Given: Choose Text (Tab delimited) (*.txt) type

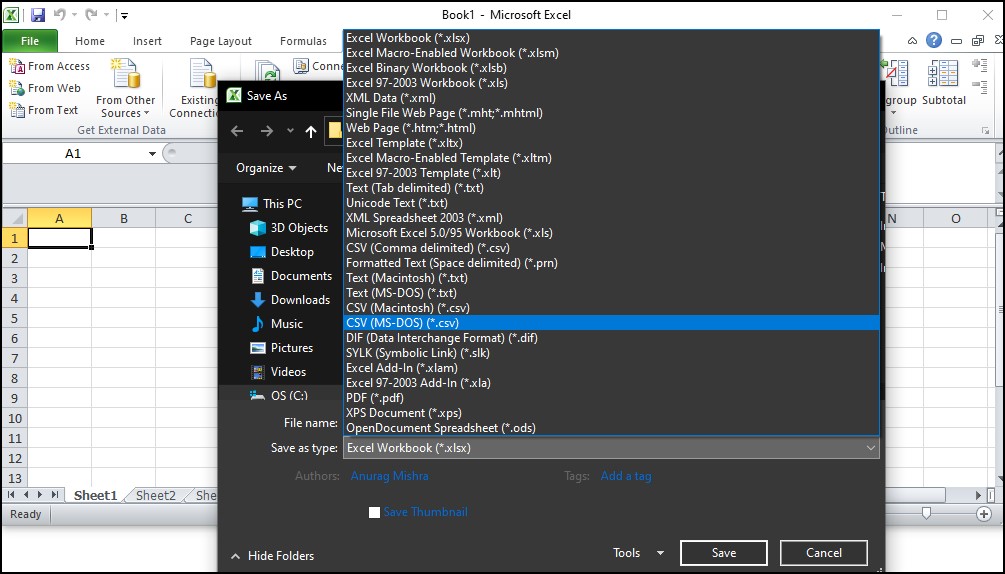Looking at the screenshot, I should (x=611, y=188).
